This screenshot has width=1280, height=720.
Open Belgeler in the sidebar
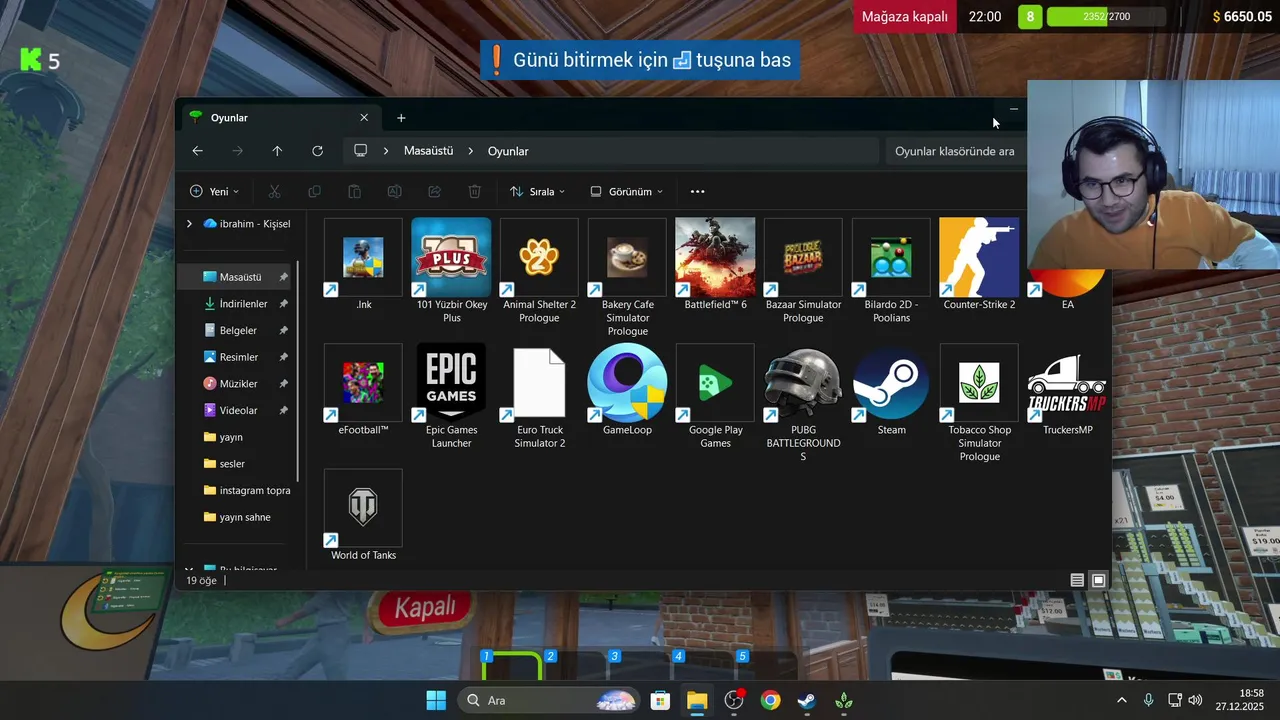pyautogui.click(x=237, y=330)
